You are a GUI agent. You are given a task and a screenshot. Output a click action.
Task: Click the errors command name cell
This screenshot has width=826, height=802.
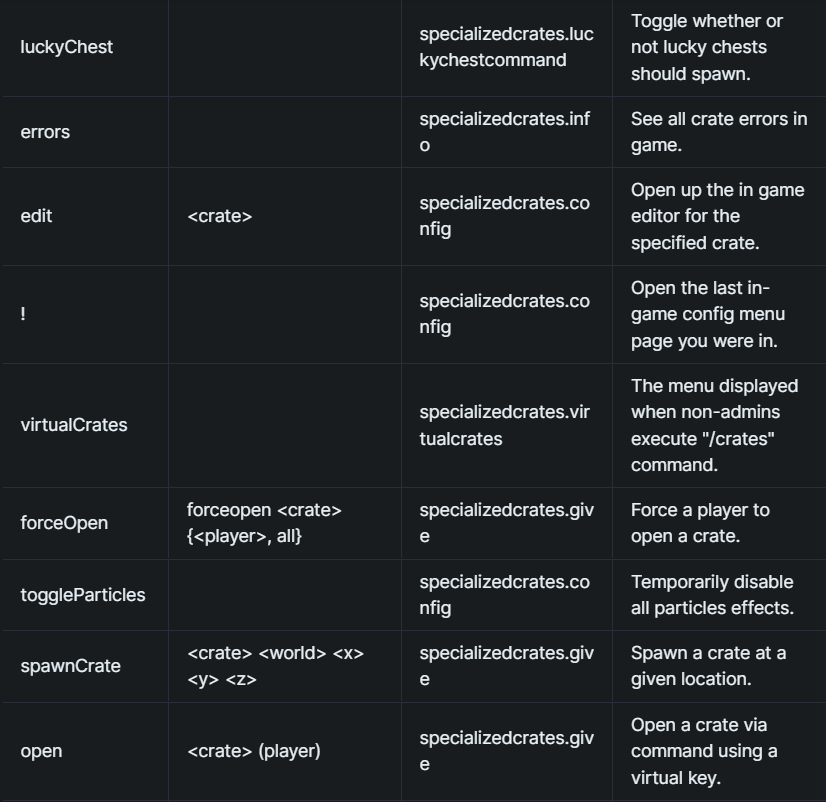pyautogui.click(x=45, y=132)
